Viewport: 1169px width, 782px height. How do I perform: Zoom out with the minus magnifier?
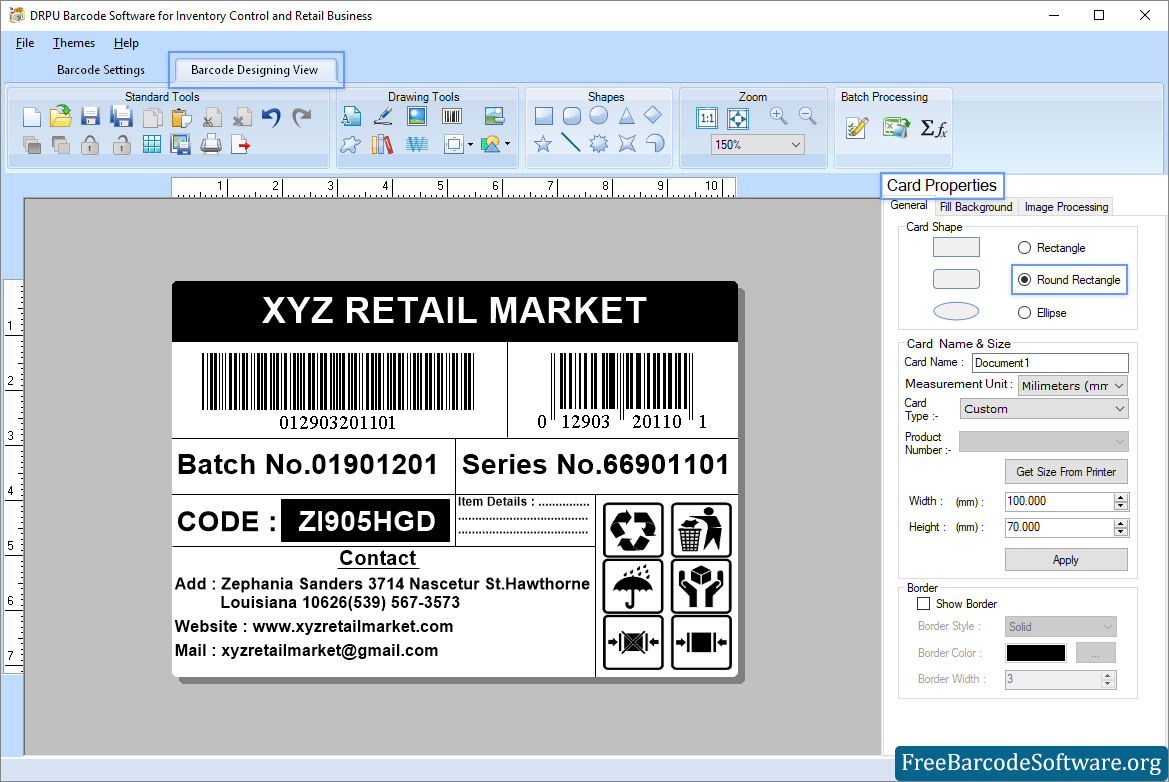(x=807, y=116)
